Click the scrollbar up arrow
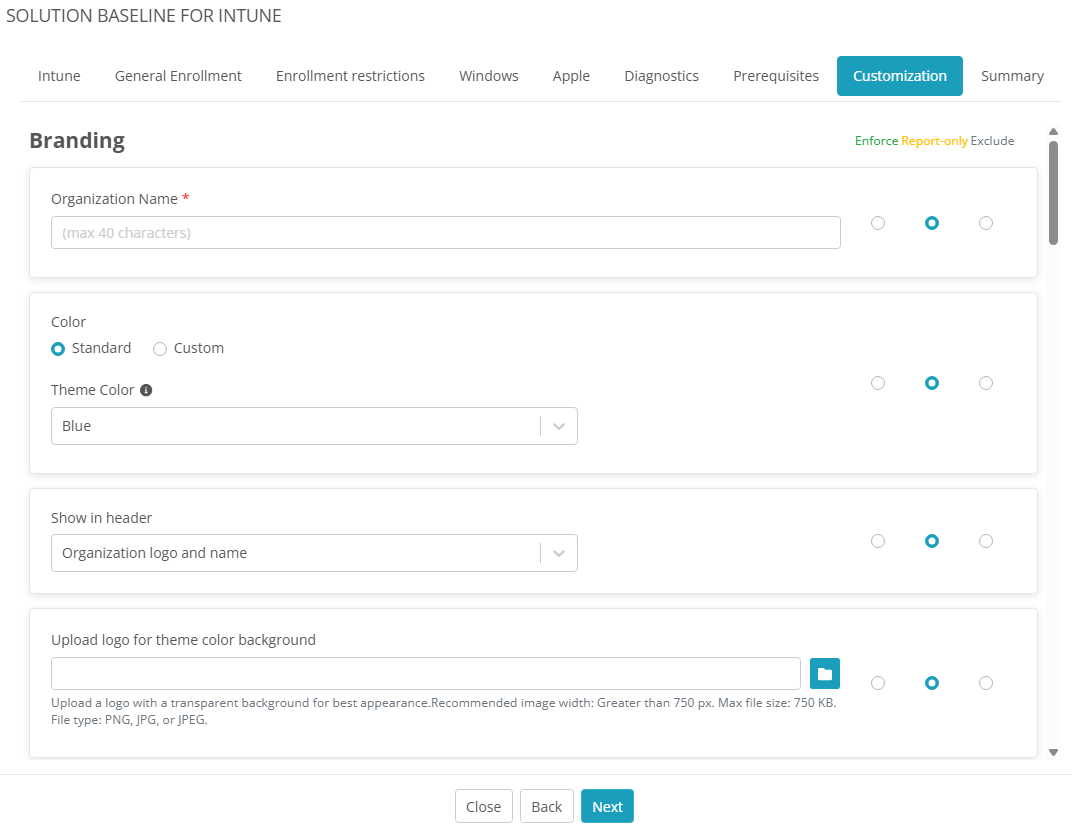 point(1054,131)
